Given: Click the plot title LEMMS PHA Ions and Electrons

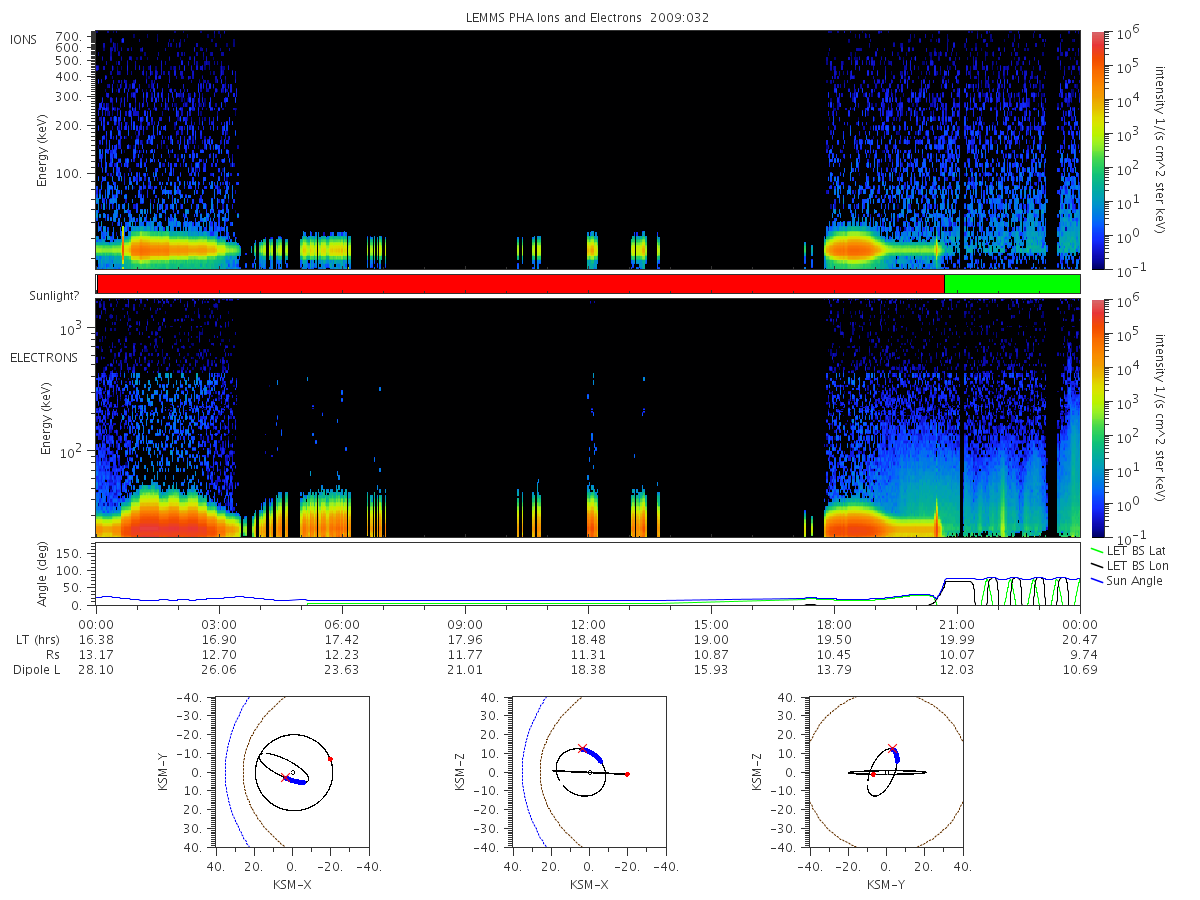Looking at the screenshot, I should pyautogui.click(x=586, y=17).
